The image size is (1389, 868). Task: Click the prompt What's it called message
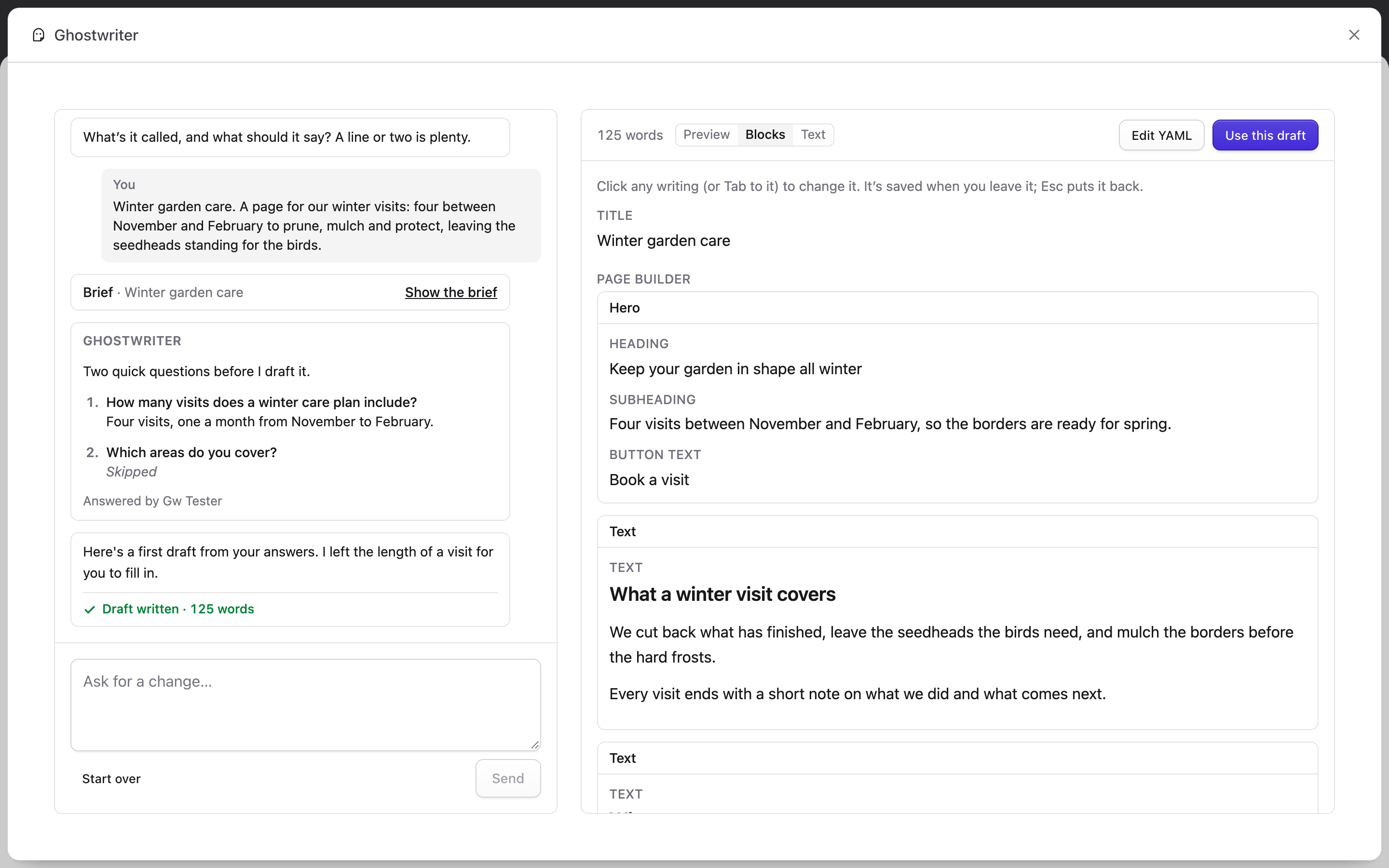(290, 137)
